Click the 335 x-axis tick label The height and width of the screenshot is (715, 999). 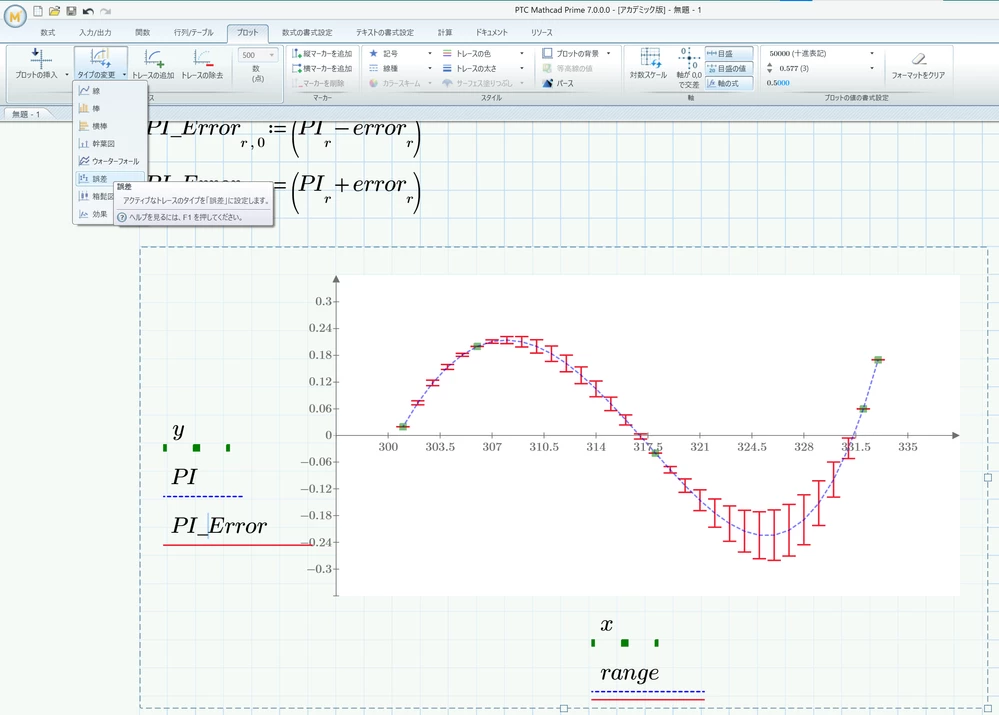[x=908, y=447]
